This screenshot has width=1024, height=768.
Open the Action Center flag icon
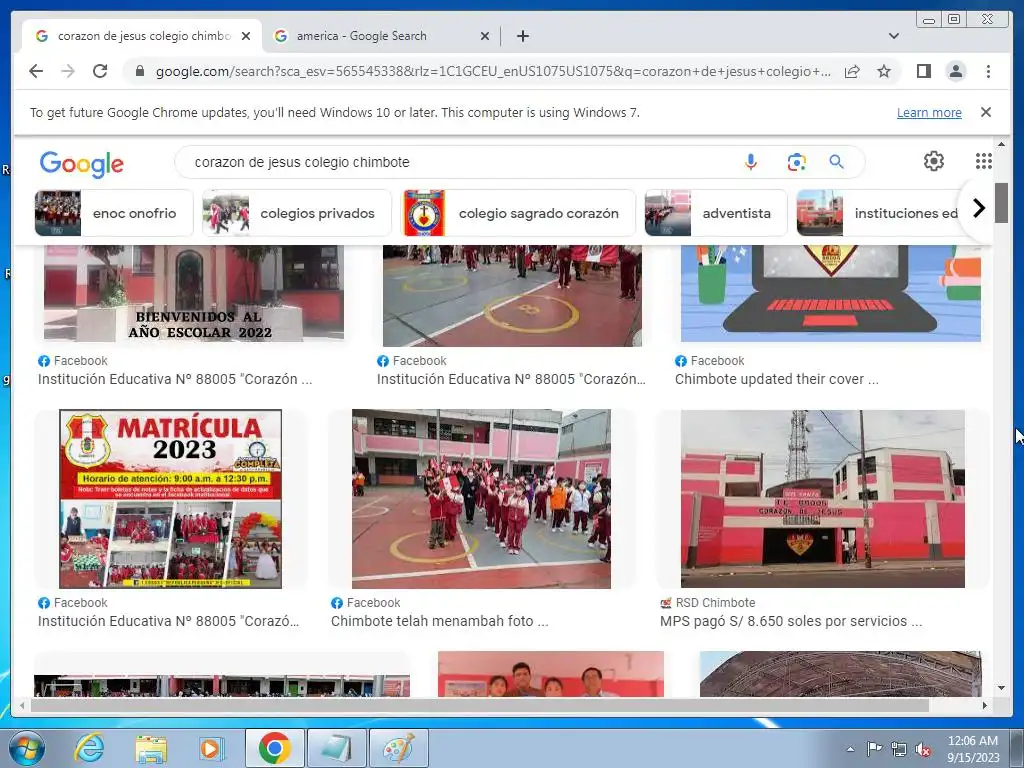[x=874, y=749]
